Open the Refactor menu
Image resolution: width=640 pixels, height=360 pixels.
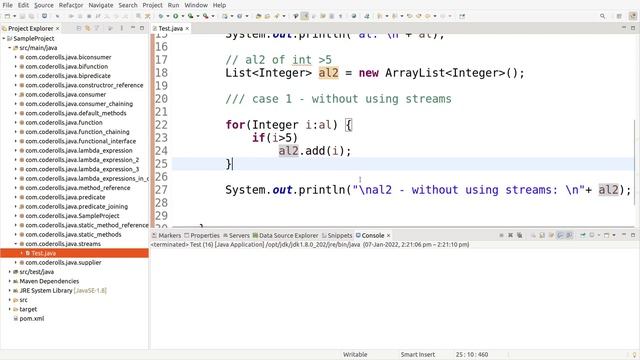tap(71, 5)
